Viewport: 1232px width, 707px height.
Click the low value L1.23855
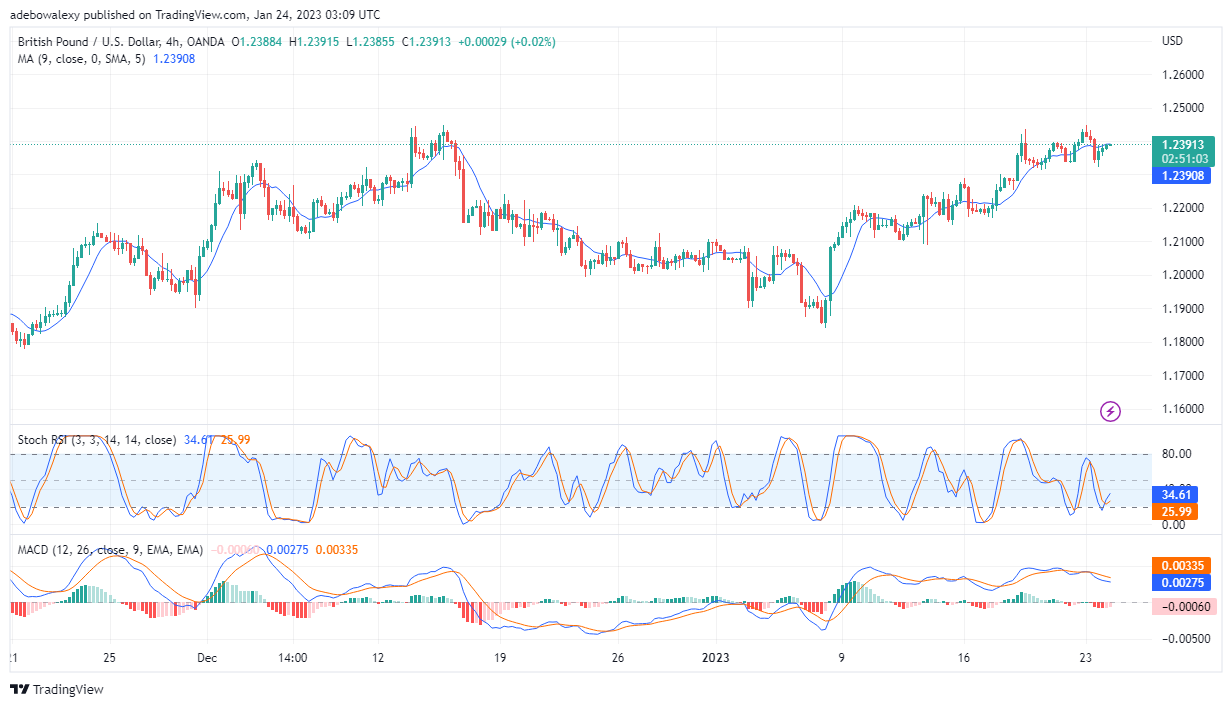tap(370, 42)
